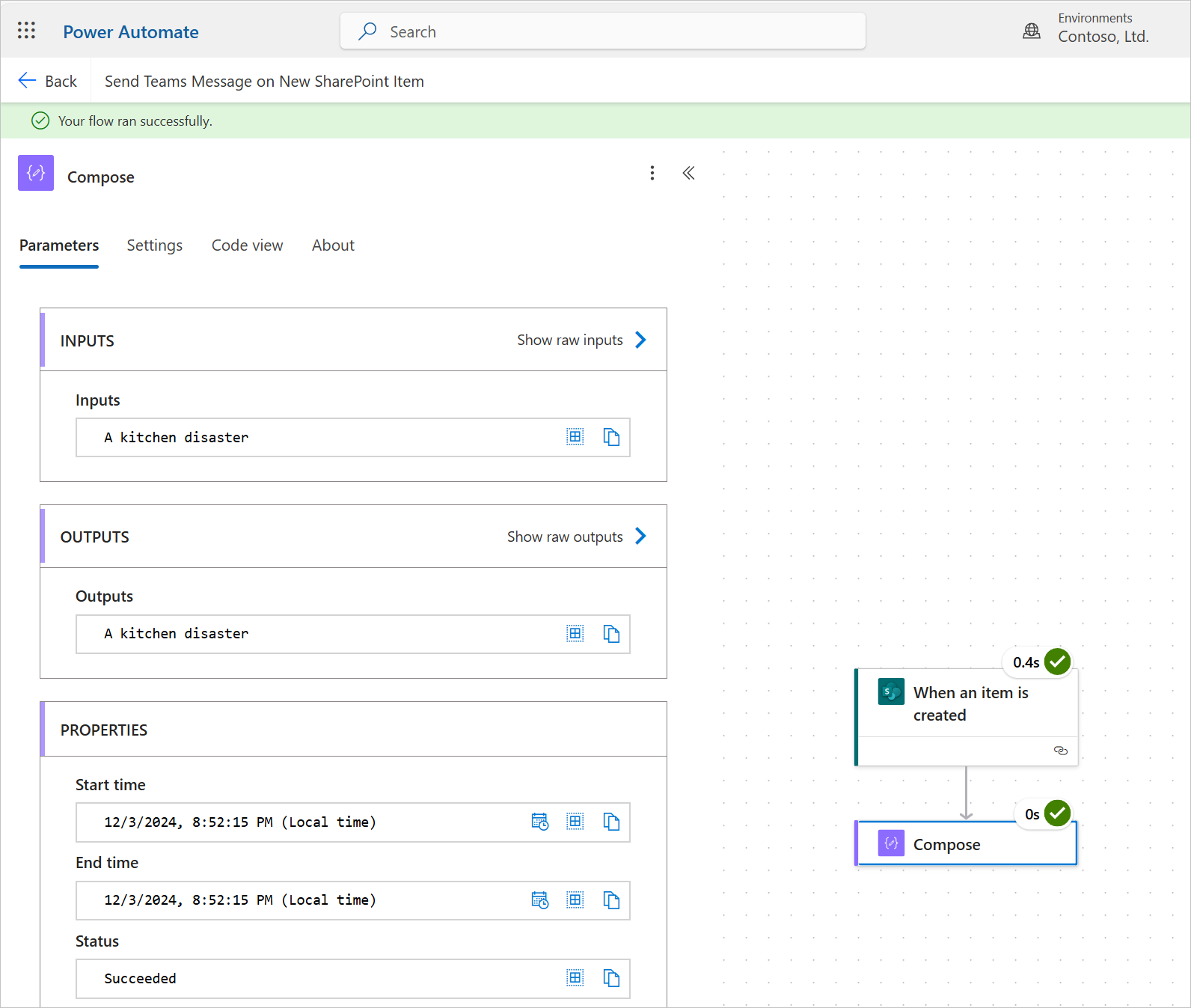The height and width of the screenshot is (1008, 1191).
Task: Click the Power Automate home link
Action: coord(131,32)
